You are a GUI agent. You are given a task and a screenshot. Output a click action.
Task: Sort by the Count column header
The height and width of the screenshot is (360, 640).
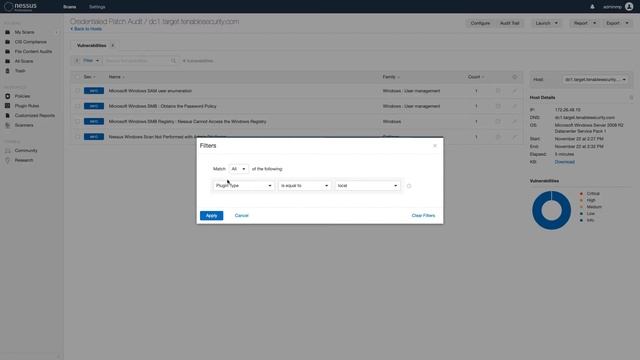tap(476, 77)
